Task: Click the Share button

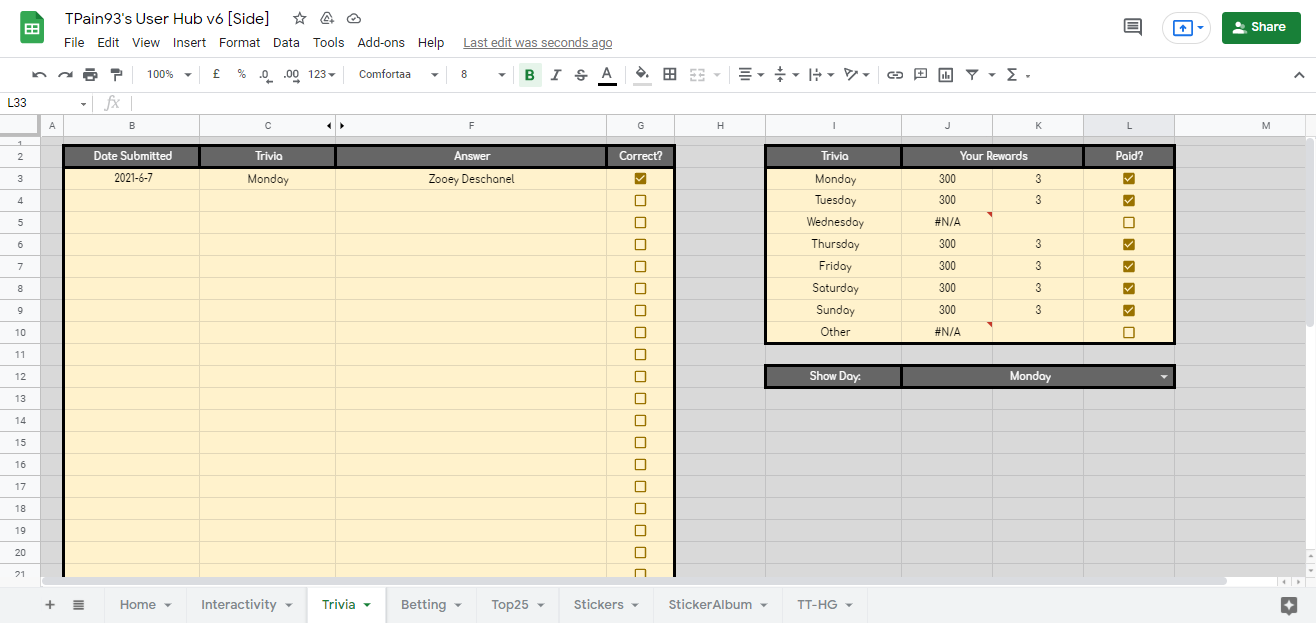Action: [x=1260, y=27]
